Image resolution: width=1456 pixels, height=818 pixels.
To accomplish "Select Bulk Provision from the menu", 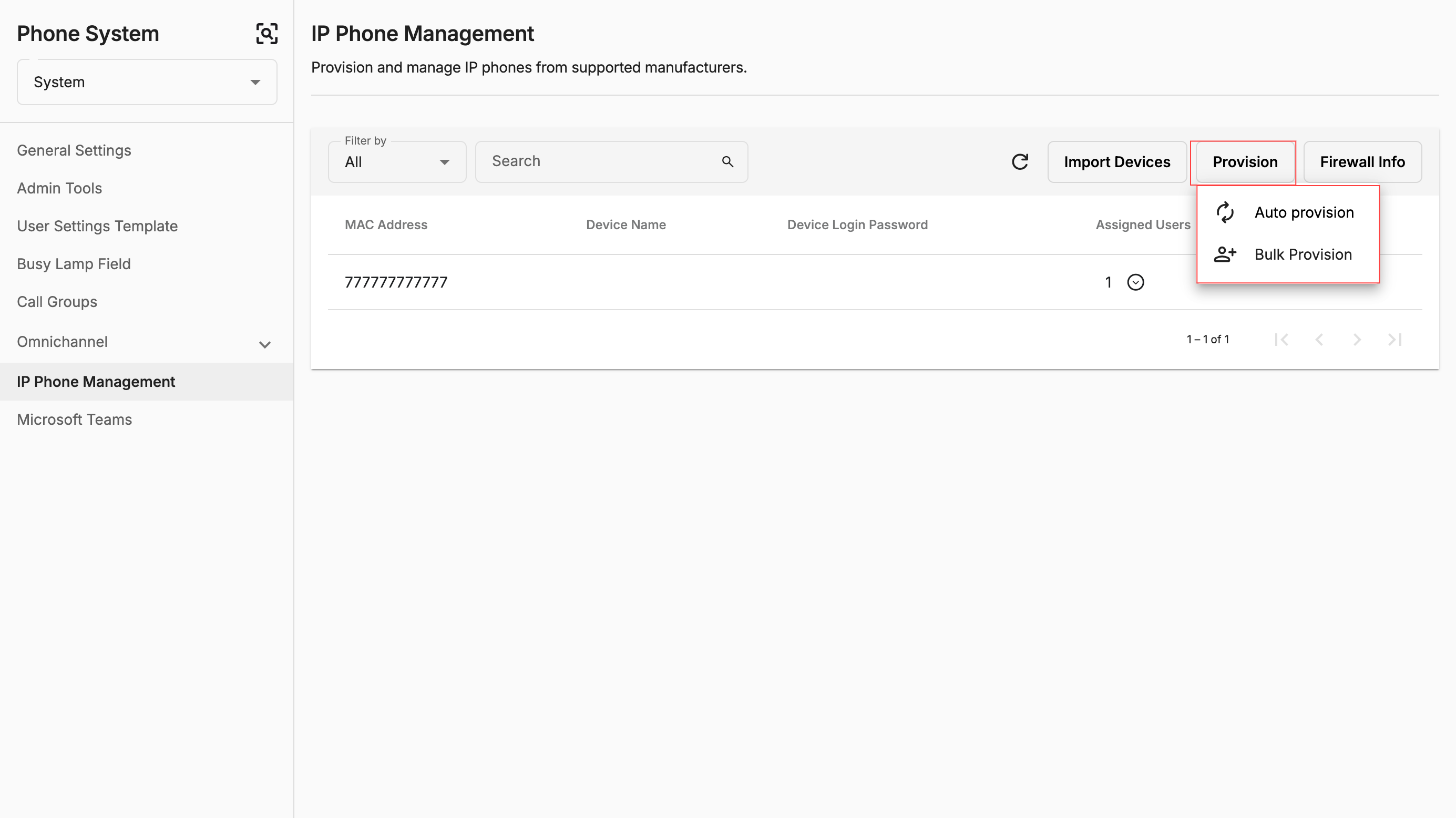I will pyautogui.click(x=1288, y=254).
